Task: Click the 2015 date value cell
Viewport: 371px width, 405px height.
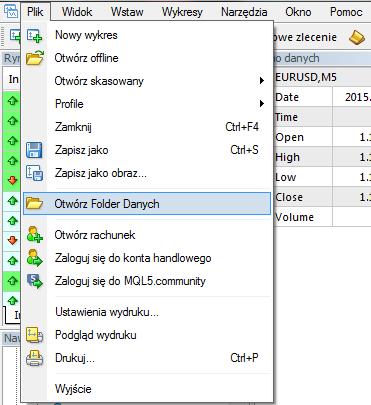Action: pyautogui.click(x=352, y=97)
